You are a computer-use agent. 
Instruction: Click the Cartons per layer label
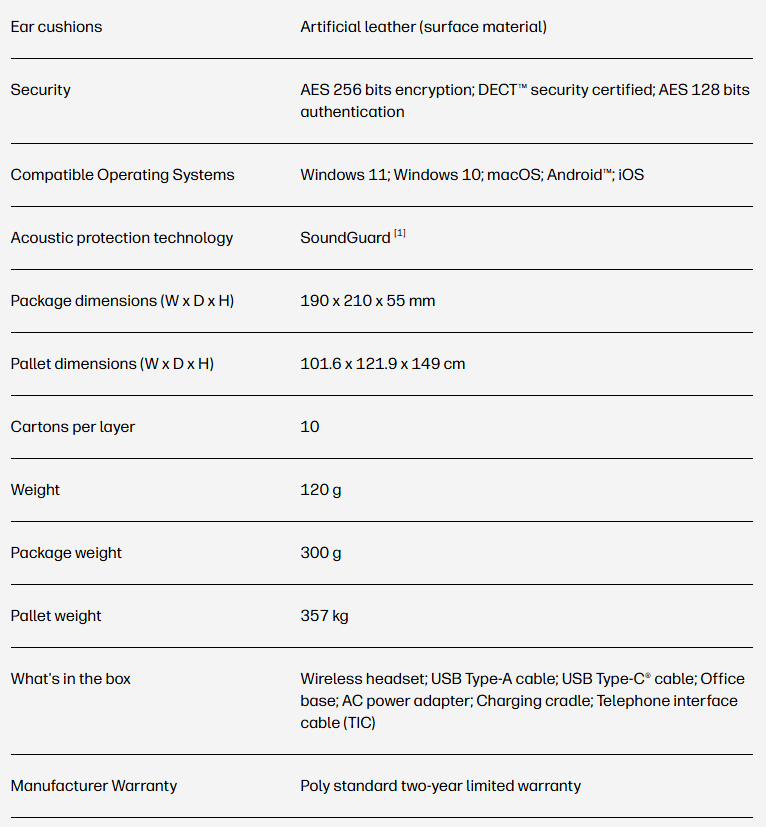click(72, 427)
